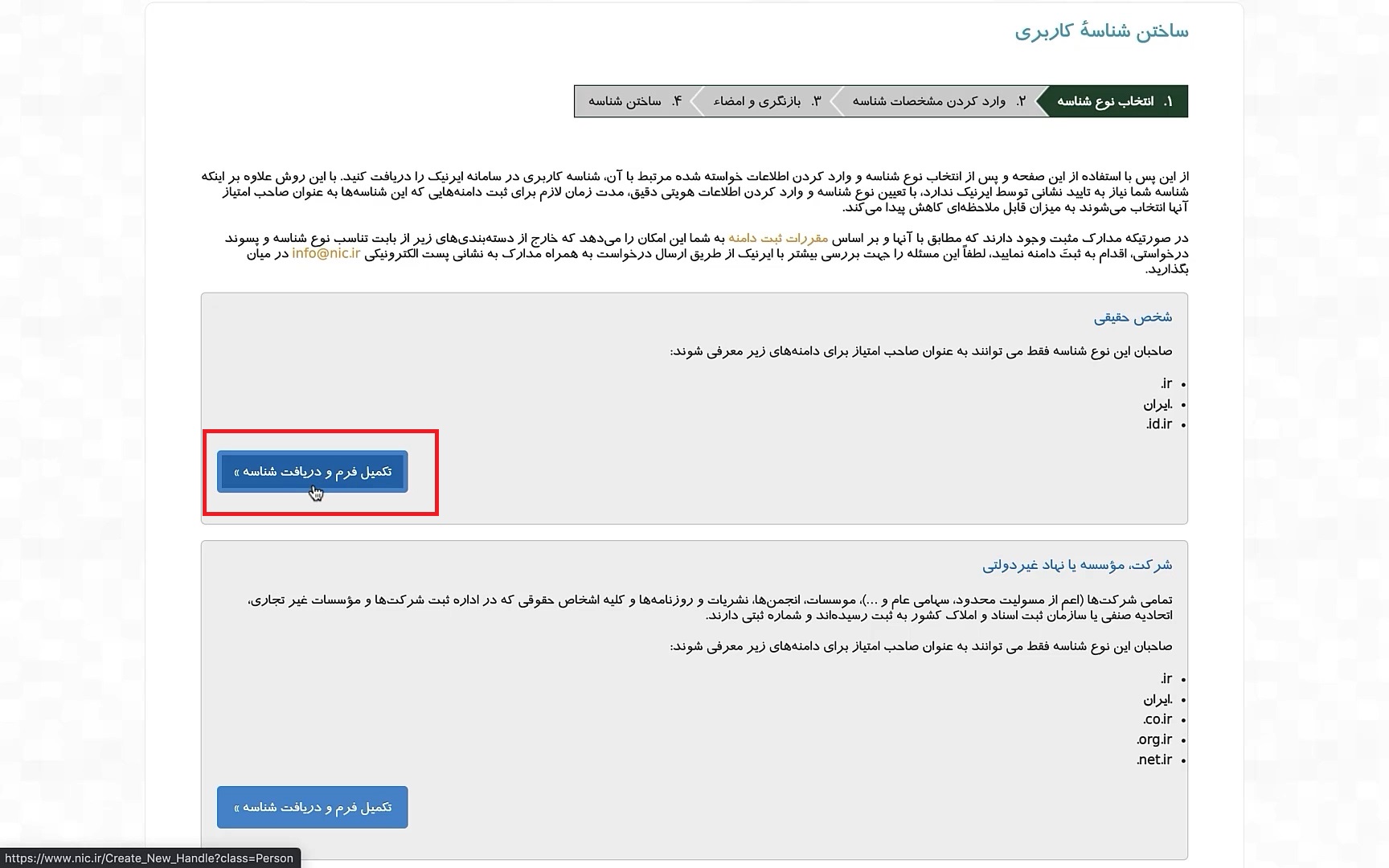Go to step 3 'بازنگری و امضاء'
1389x868 pixels.
pos(766,101)
